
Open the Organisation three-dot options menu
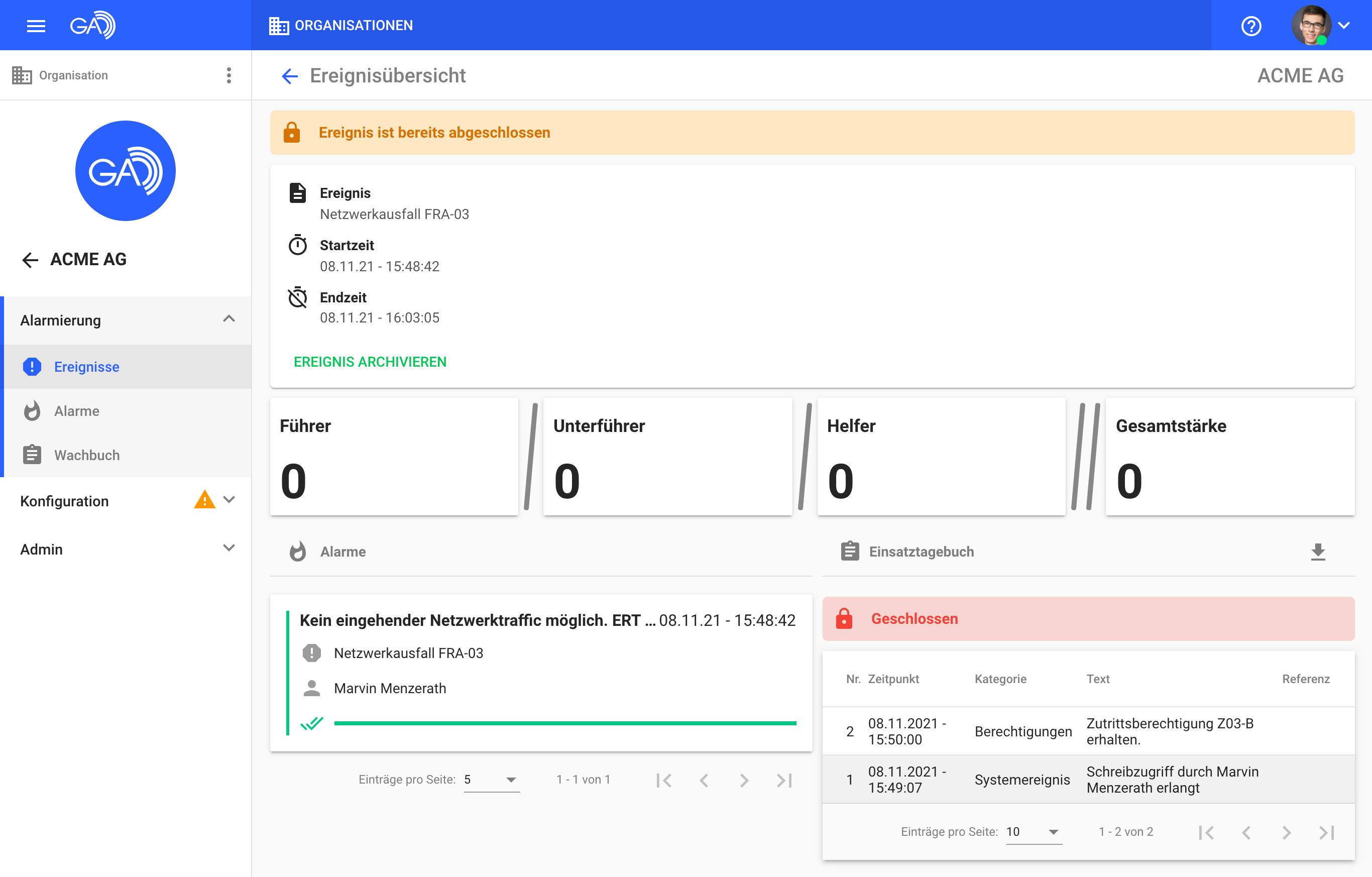pyautogui.click(x=228, y=75)
